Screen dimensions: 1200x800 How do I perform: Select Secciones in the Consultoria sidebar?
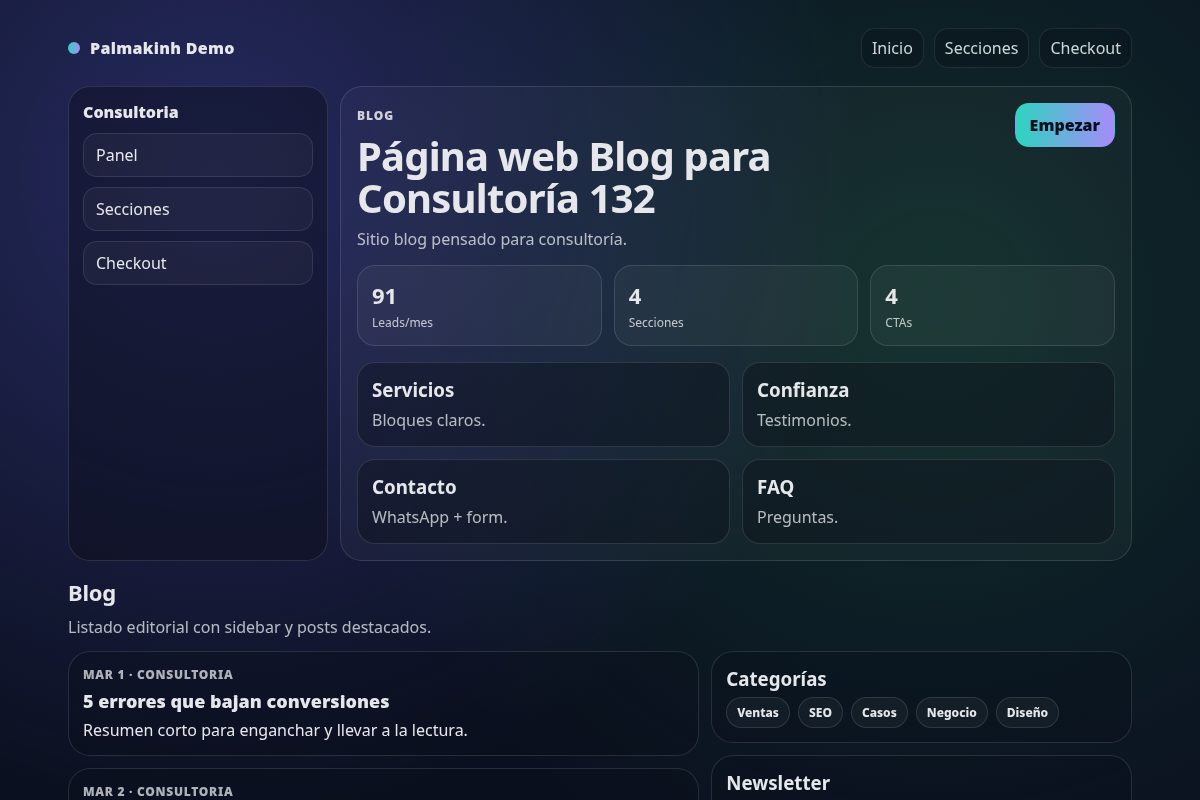pyautogui.click(x=197, y=209)
